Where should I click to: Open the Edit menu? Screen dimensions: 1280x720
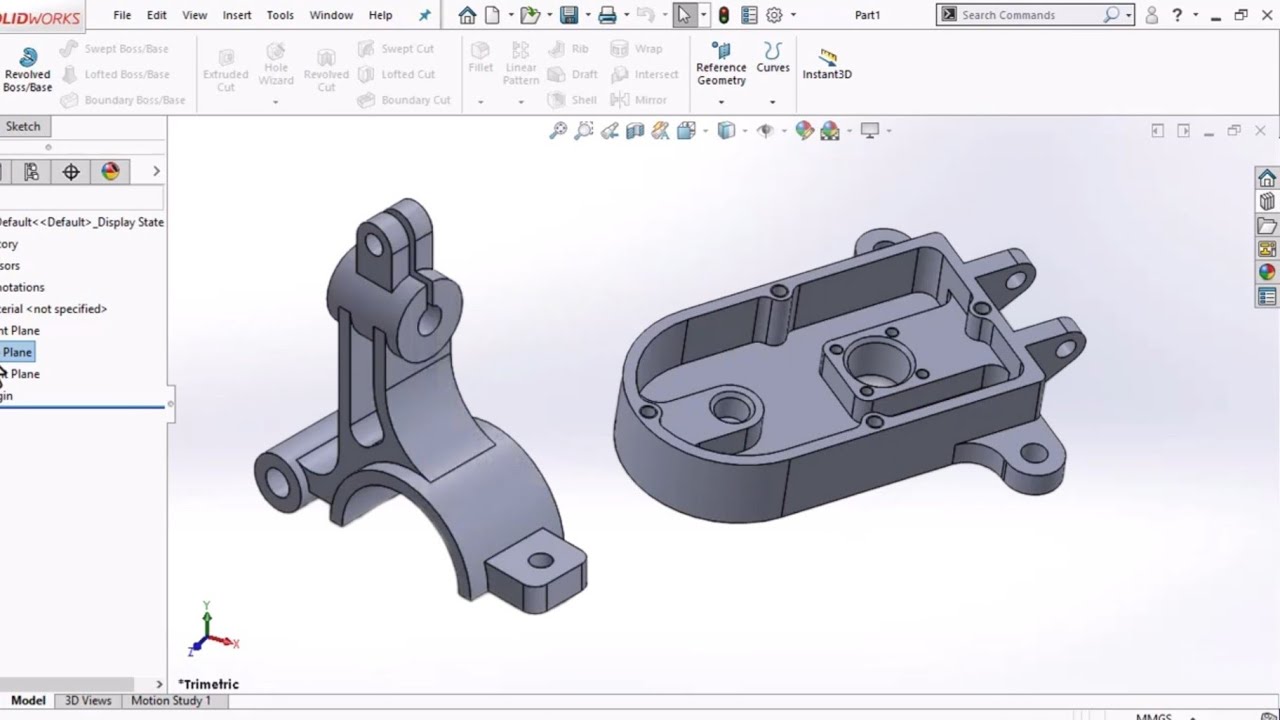pyautogui.click(x=157, y=15)
